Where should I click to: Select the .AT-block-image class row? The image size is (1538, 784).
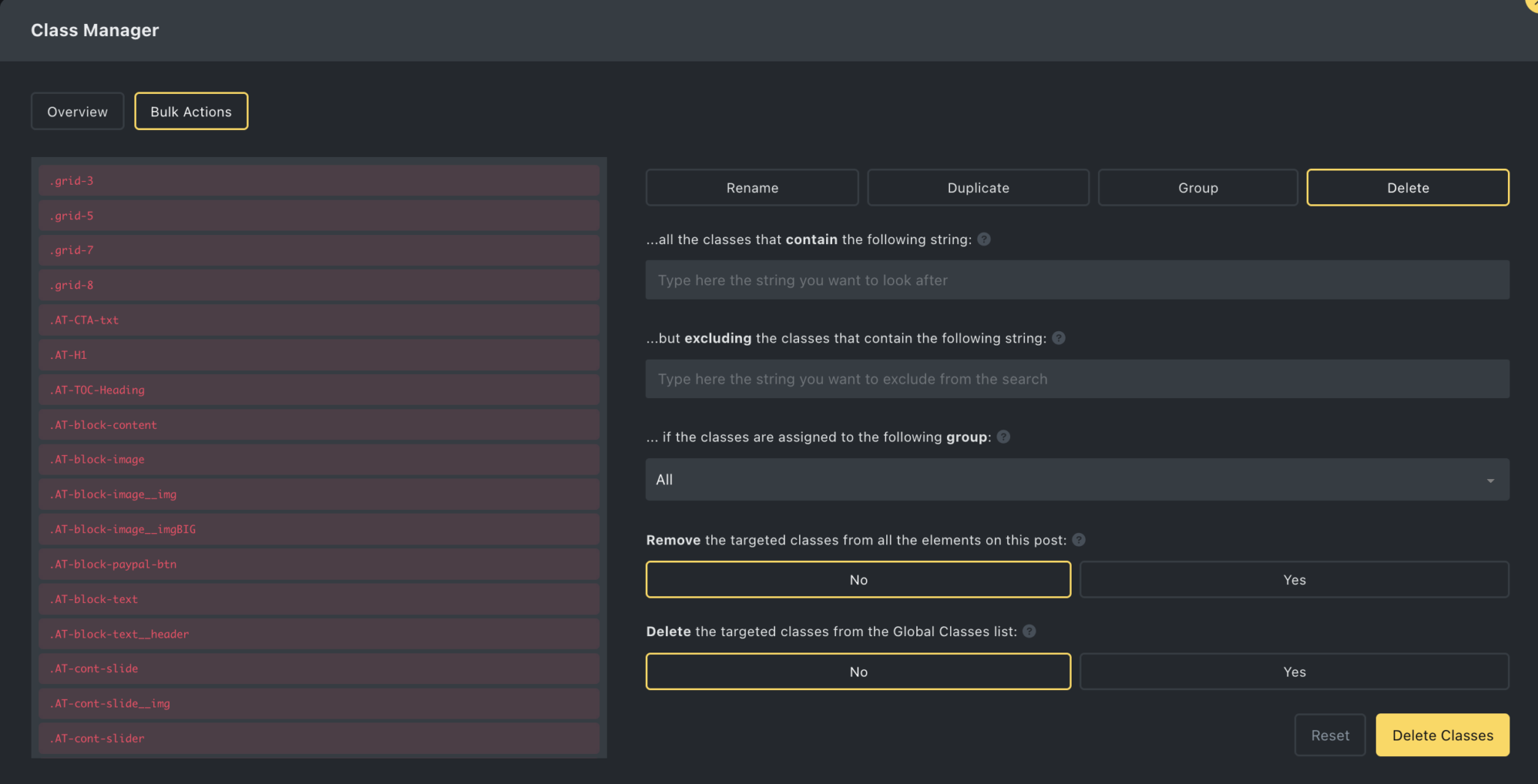click(x=319, y=460)
